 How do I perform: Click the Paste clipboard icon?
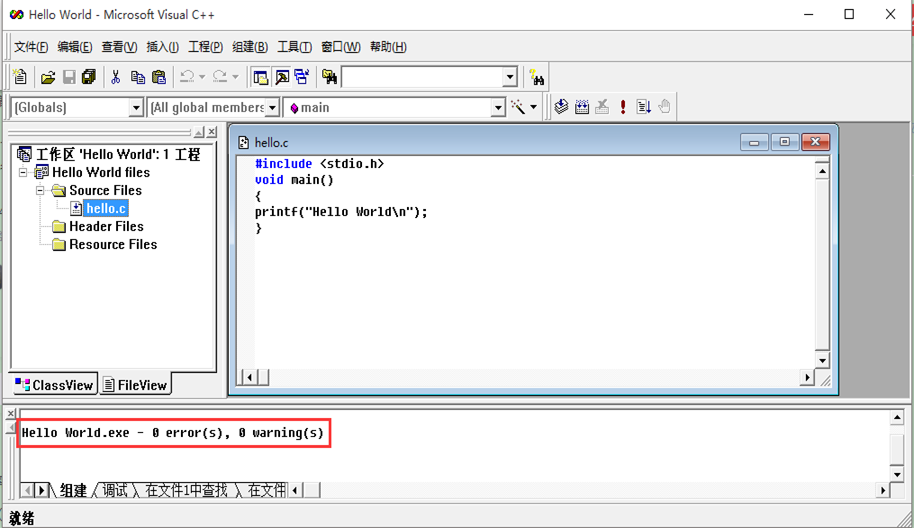click(x=159, y=77)
